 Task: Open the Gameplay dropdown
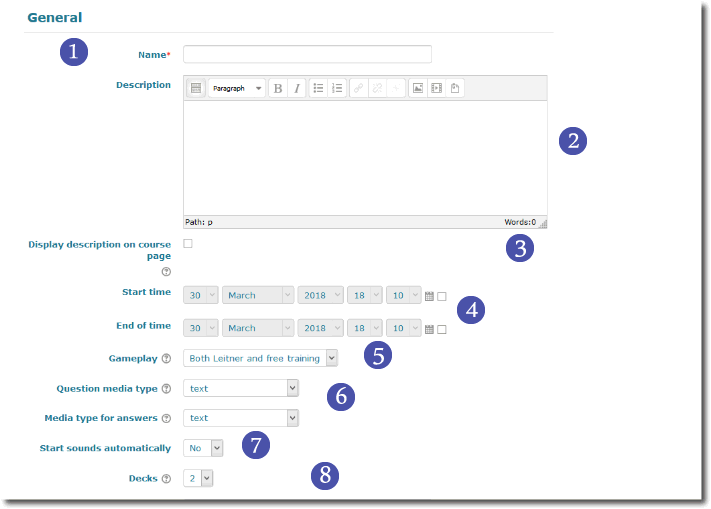[x=261, y=358]
